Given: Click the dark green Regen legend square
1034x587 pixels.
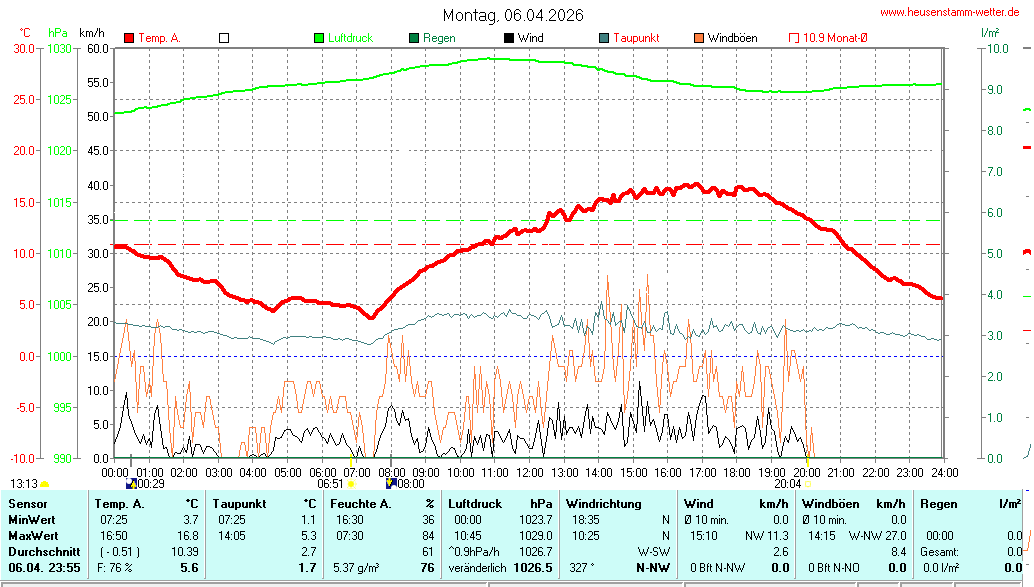Looking at the screenshot, I should [x=414, y=38].
